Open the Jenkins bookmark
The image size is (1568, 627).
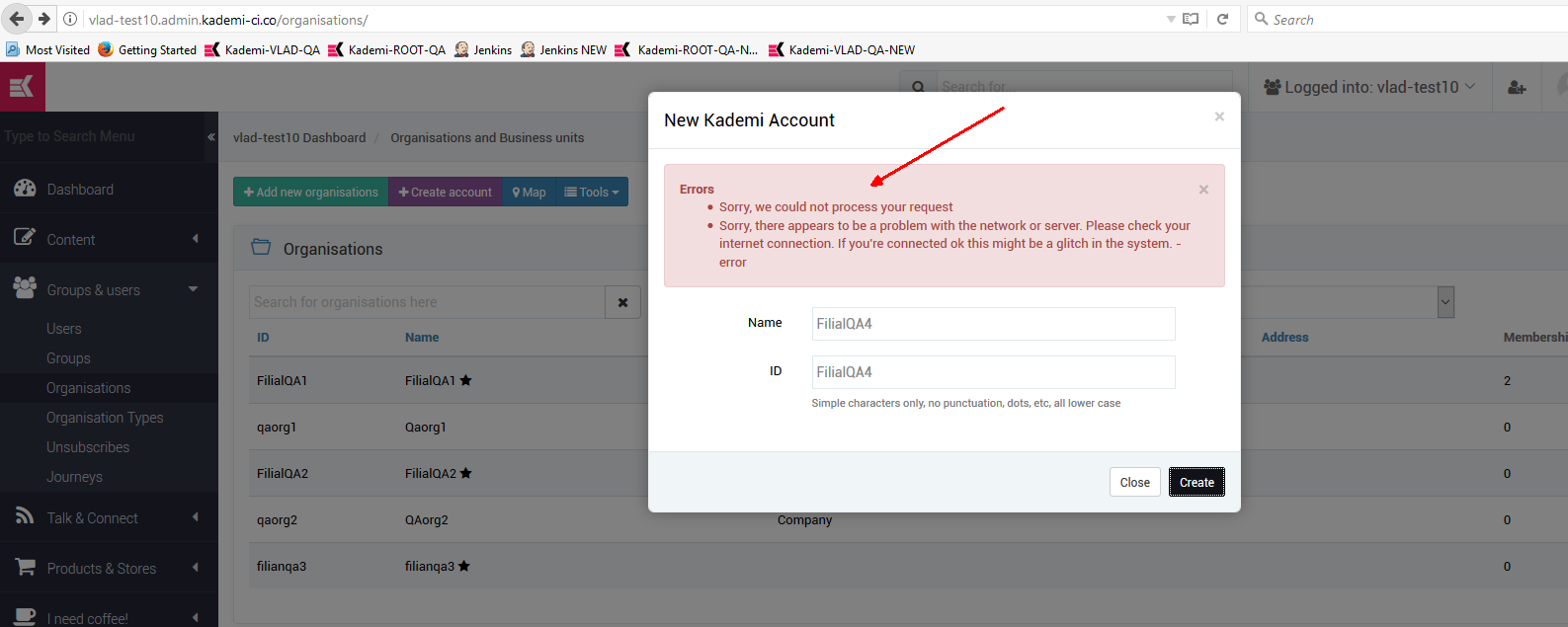(x=483, y=49)
